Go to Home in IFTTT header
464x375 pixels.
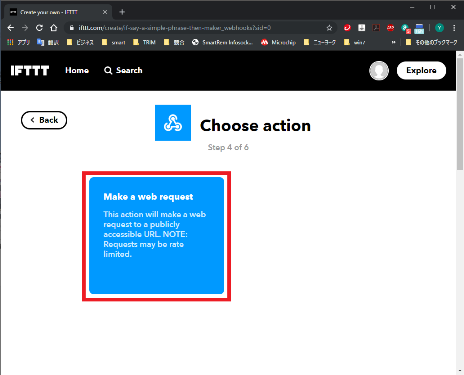pos(77,70)
